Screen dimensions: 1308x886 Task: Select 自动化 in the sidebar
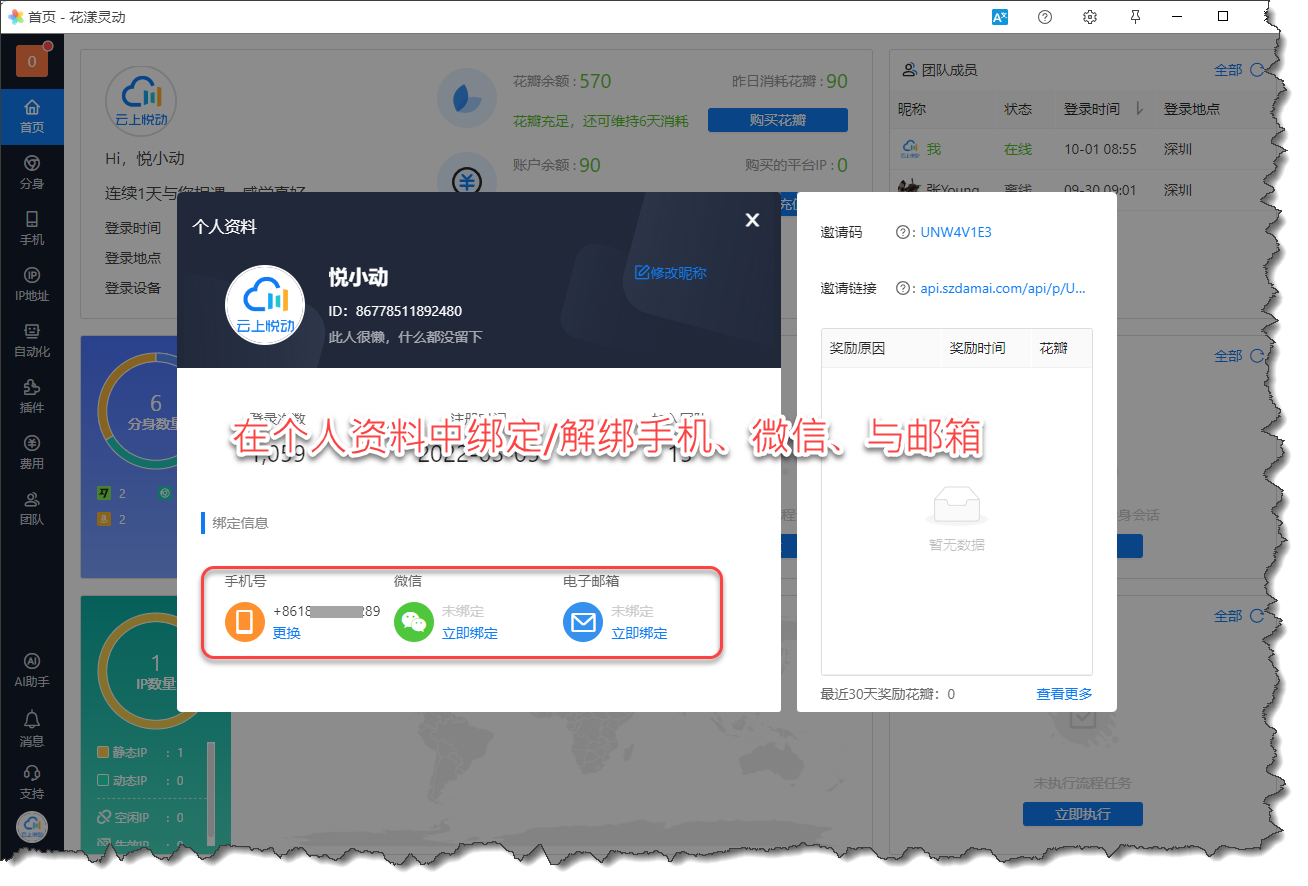[x=32, y=339]
